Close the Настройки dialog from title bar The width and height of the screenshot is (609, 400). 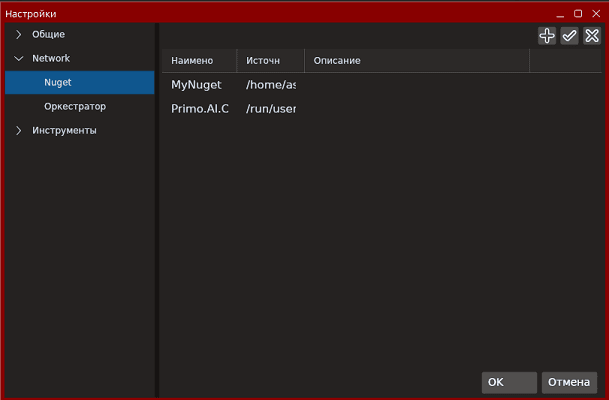(594, 14)
